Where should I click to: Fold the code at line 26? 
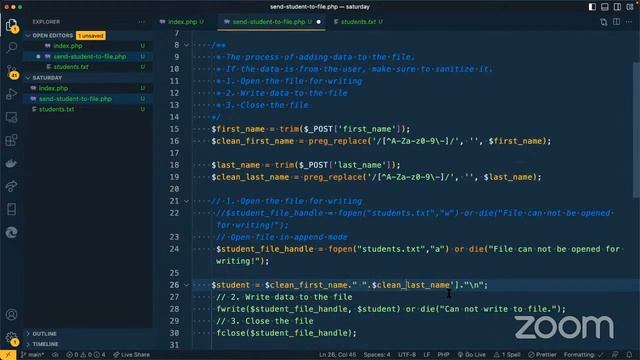click(186, 285)
